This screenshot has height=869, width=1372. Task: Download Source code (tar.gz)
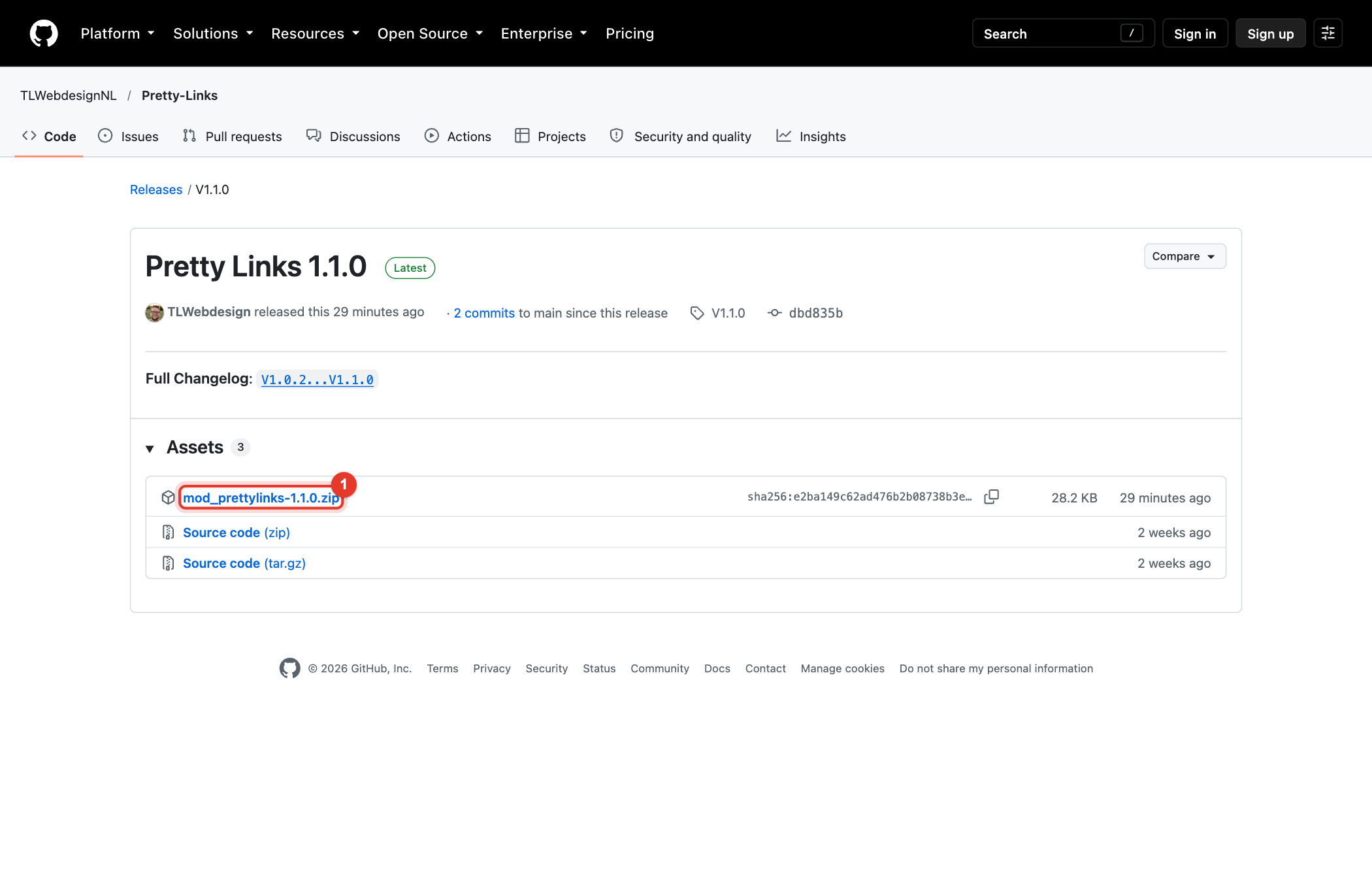pyautogui.click(x=244, y=563)
